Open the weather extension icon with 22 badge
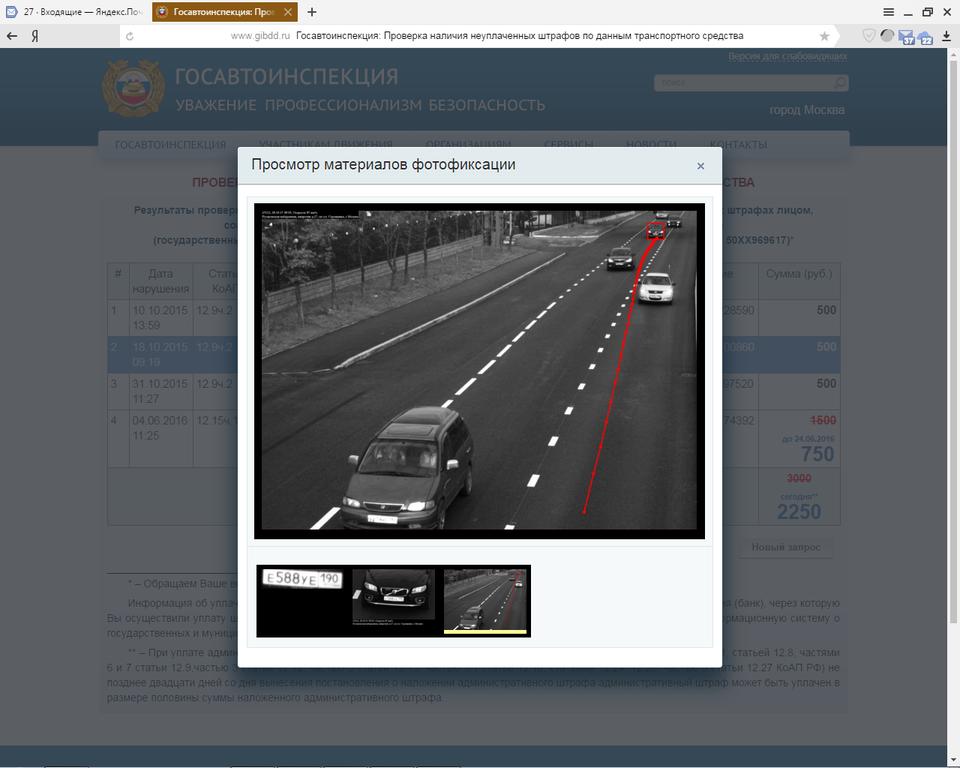This screenshot has width=960, height=768. coord(925,37)
